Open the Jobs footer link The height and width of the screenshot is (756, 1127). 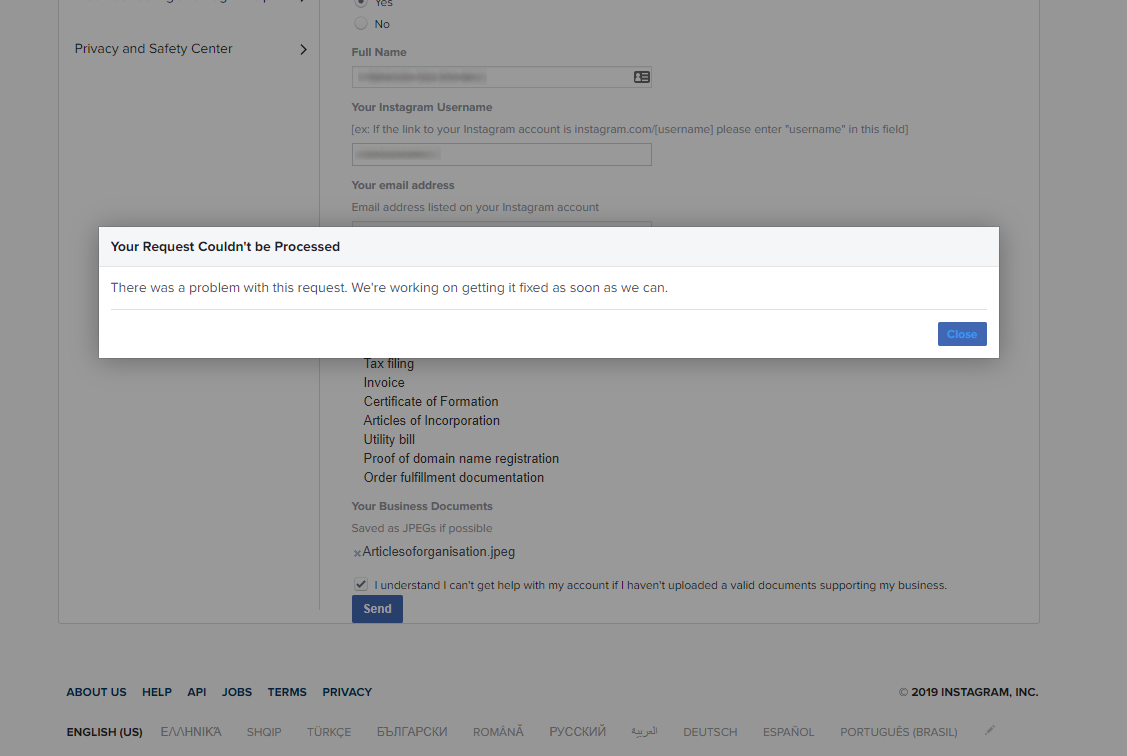[x=236, y=692]
